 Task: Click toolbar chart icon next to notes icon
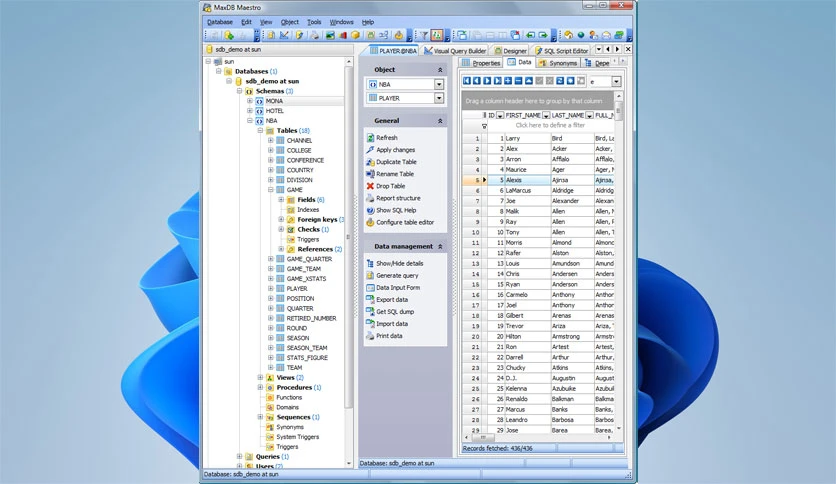pyautogui.click(x=284, y=35)
